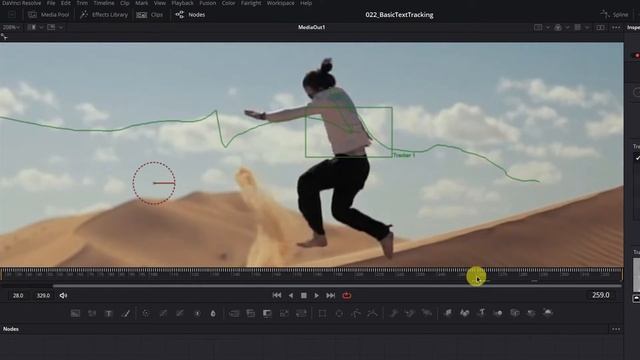Add a Resize node from the toolbar

tap(284, 313)
